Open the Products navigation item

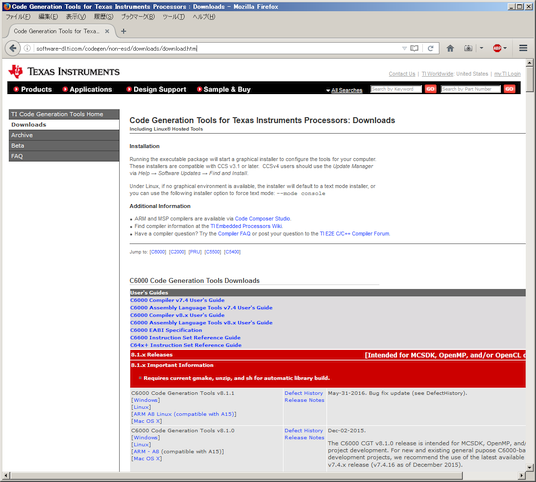(32, 89)
